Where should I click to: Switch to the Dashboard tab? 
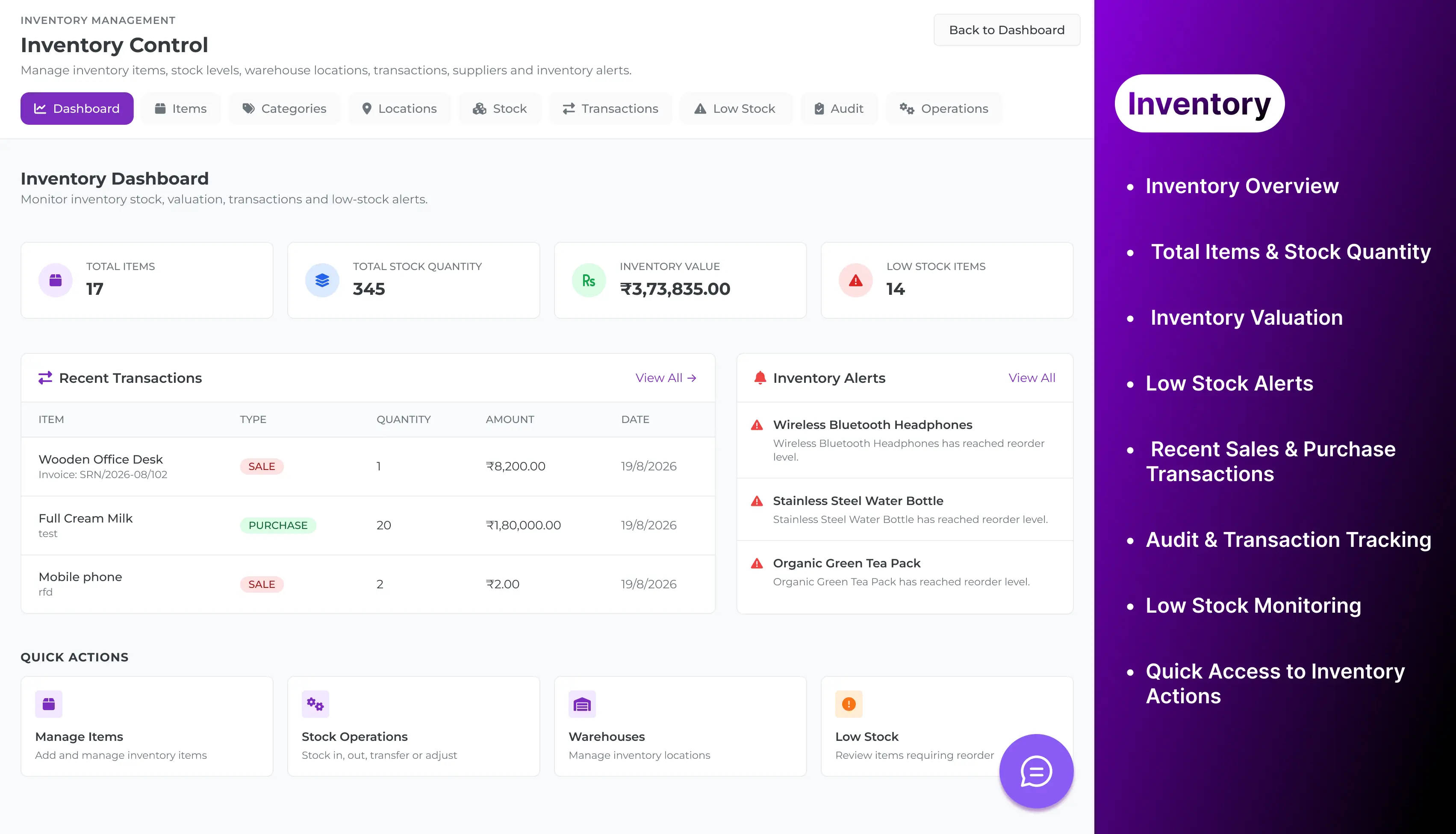[77, 108]
